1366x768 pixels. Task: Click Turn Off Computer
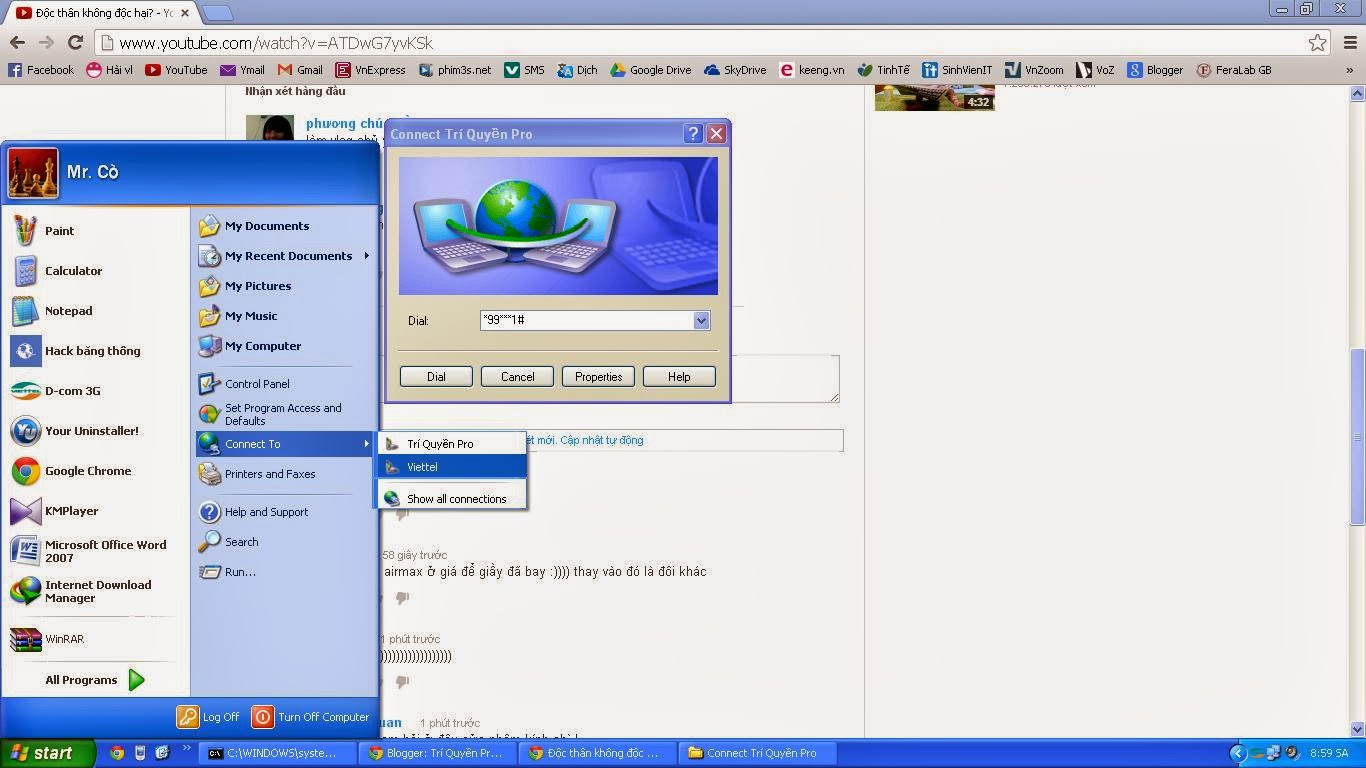tap(311, 717)
